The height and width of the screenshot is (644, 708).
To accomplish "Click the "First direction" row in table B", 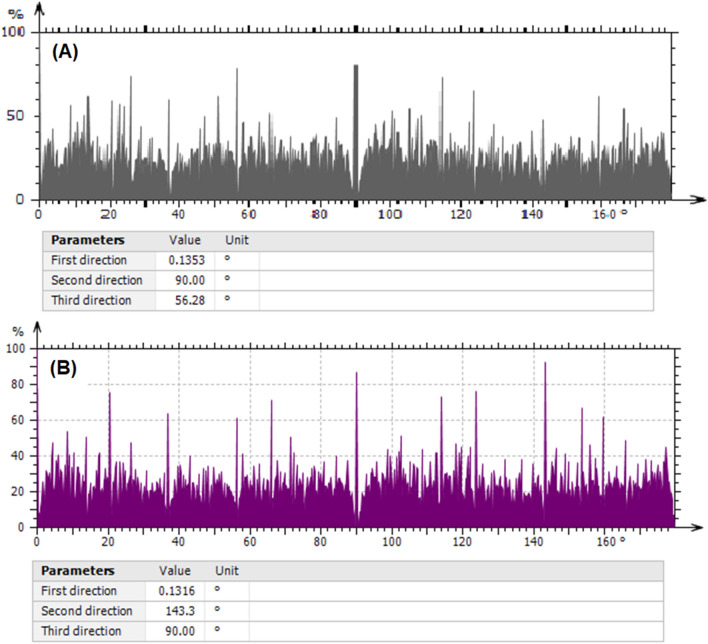I will 348,591.
